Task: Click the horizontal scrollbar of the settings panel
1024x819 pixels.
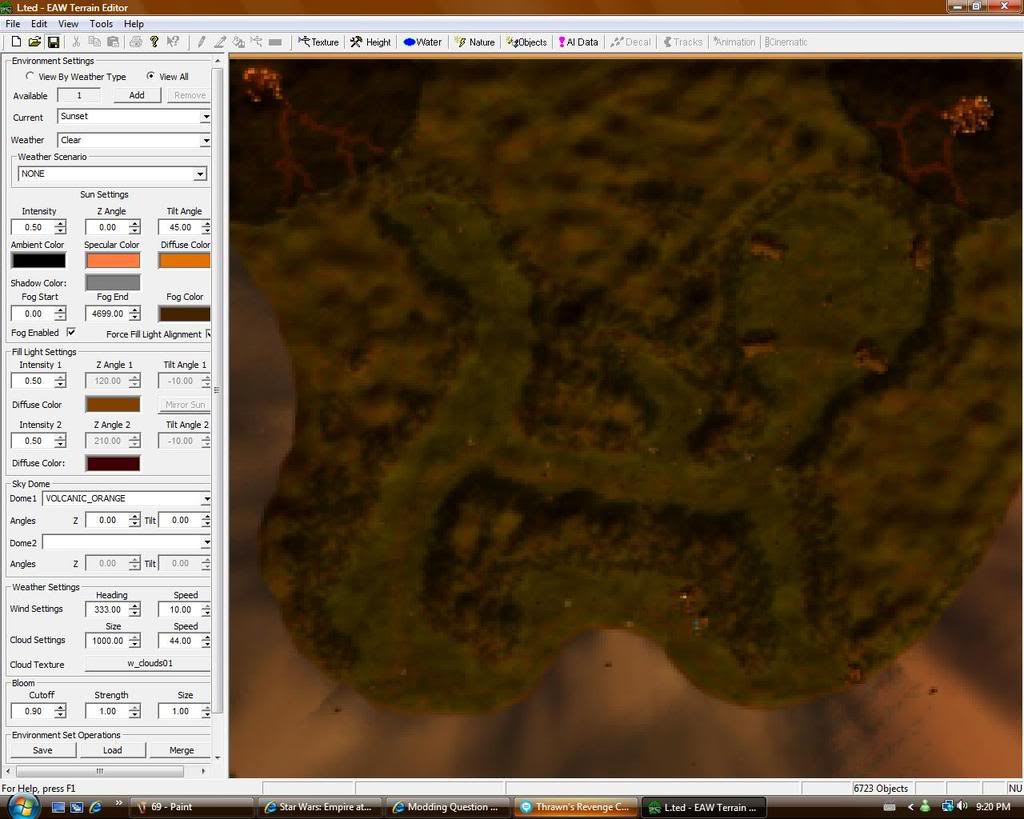Action: pos(106,771)
